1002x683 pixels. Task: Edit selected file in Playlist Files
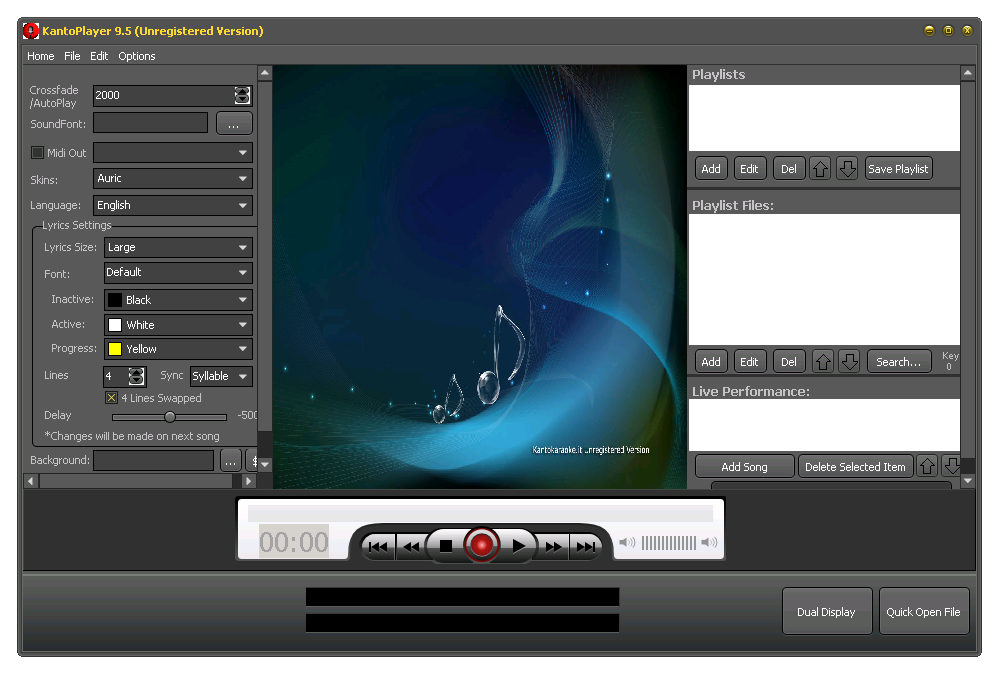point(749,362)
